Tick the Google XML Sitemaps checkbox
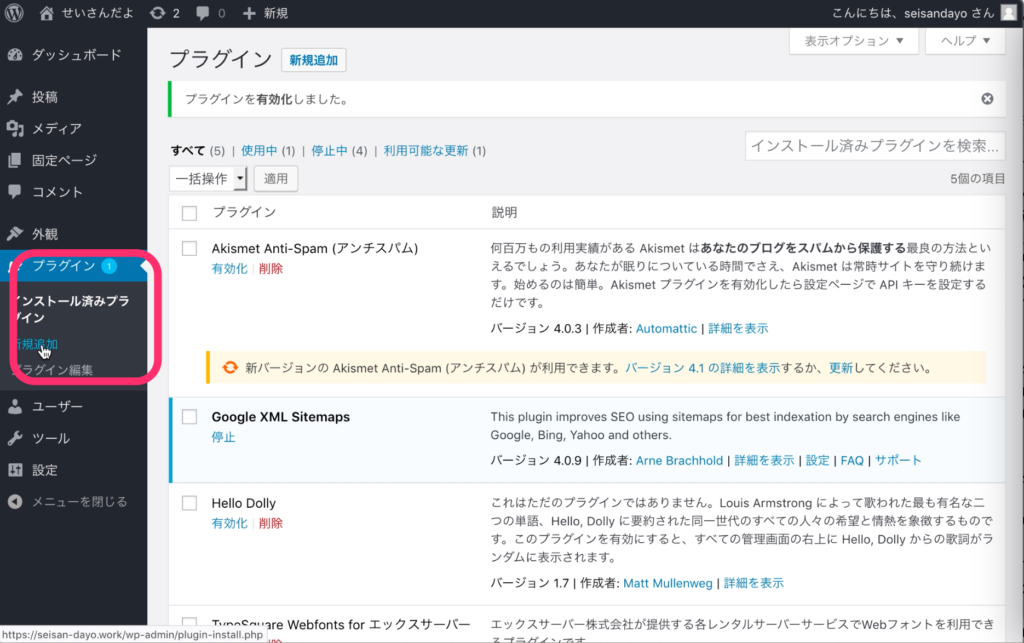The height and width of the screenshot is (643, 1024). click(x=190, y=417)
